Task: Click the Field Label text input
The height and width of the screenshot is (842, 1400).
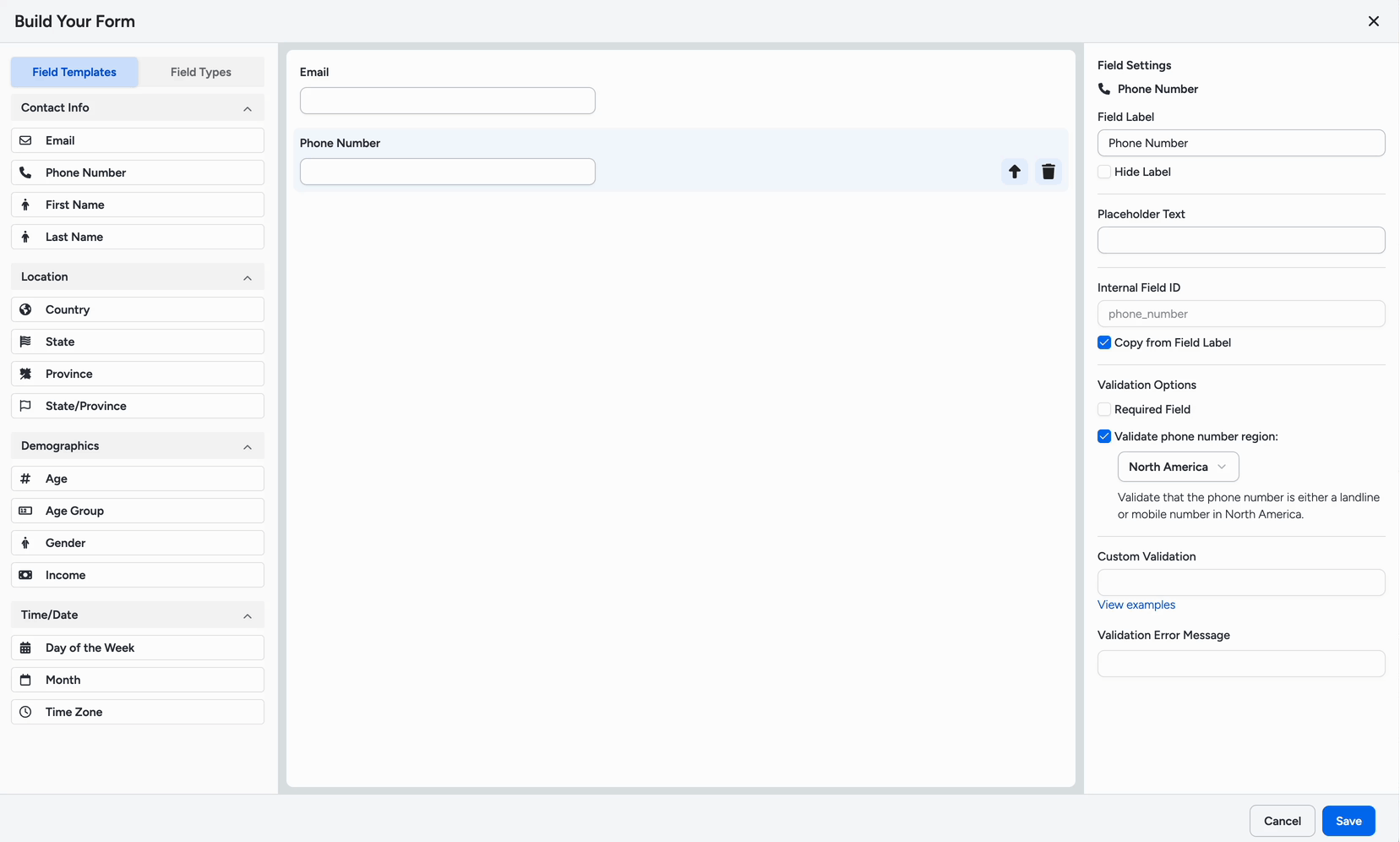Action: pyautogui.click(x=1241, y=143)
